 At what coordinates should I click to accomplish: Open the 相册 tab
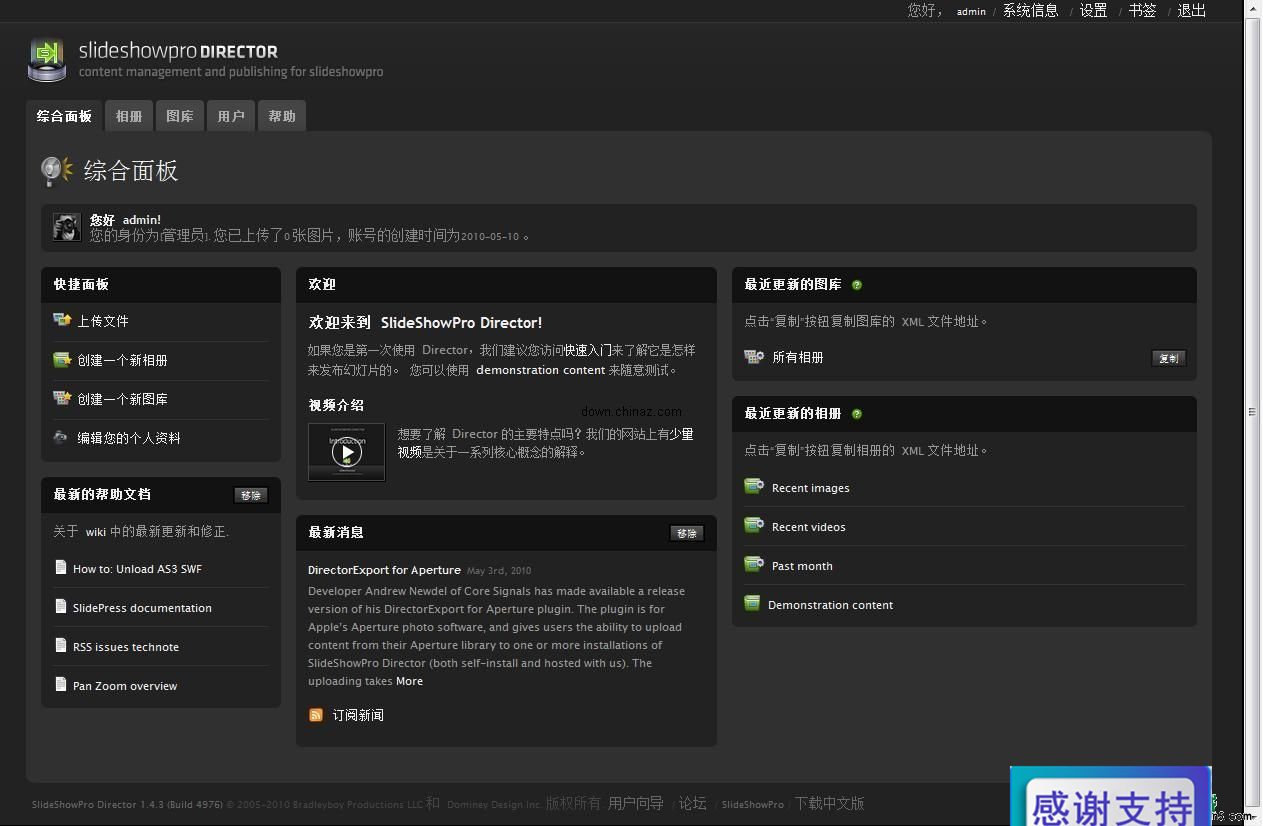pos(129,116)
